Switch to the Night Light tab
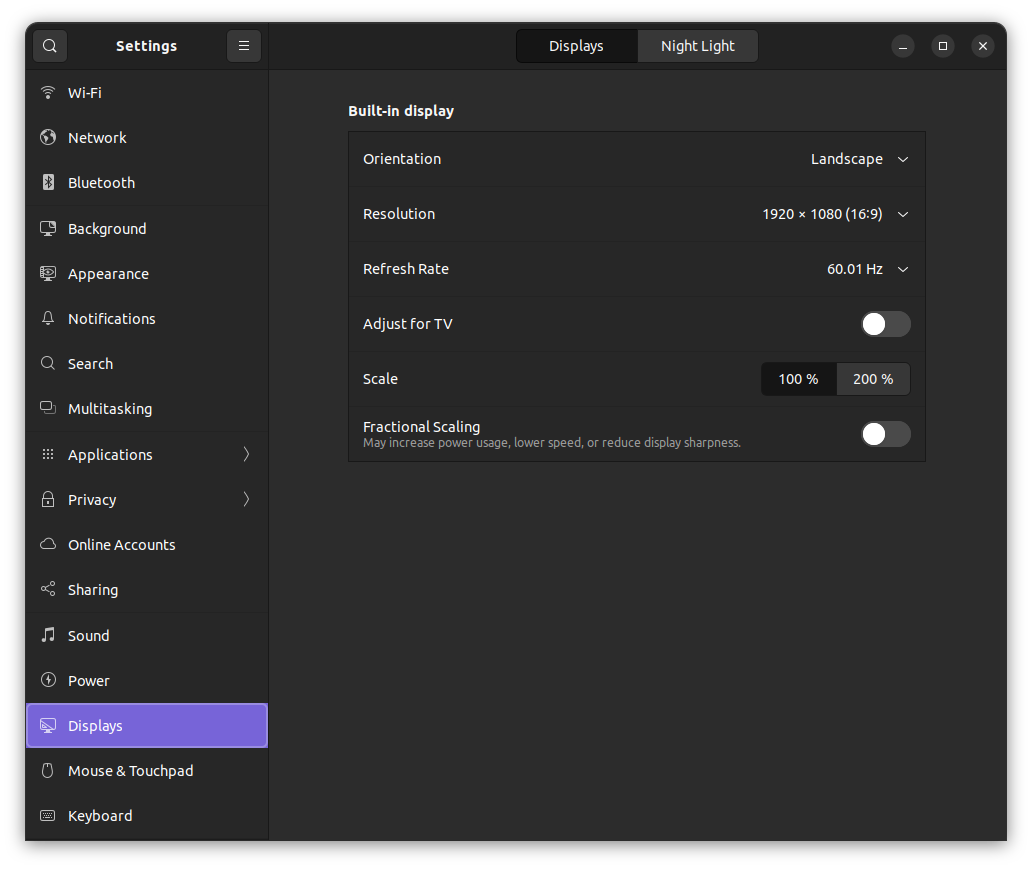 point(698,46)
